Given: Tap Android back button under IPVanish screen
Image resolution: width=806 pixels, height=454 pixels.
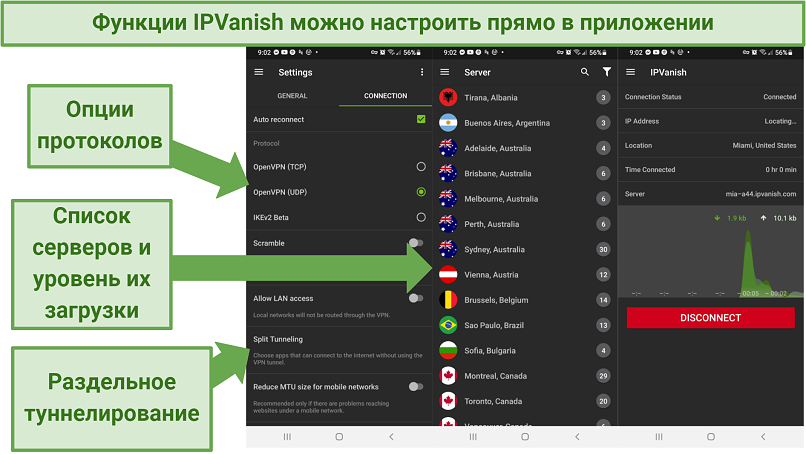Looking at the screenshot, I should tap(763, 437).
